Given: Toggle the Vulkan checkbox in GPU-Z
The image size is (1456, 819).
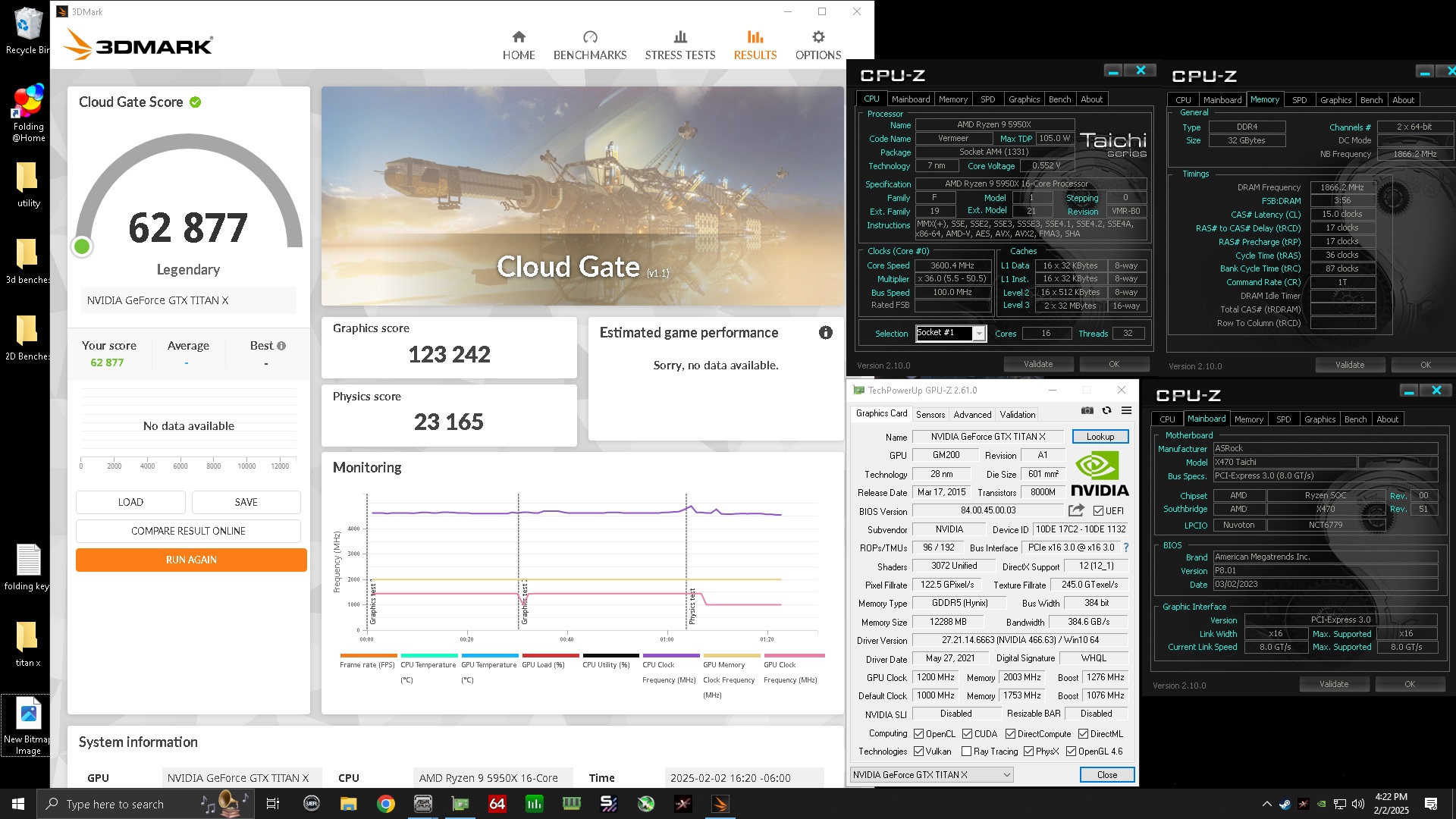Looking at the screenshot, I should [x=918, y=752].
